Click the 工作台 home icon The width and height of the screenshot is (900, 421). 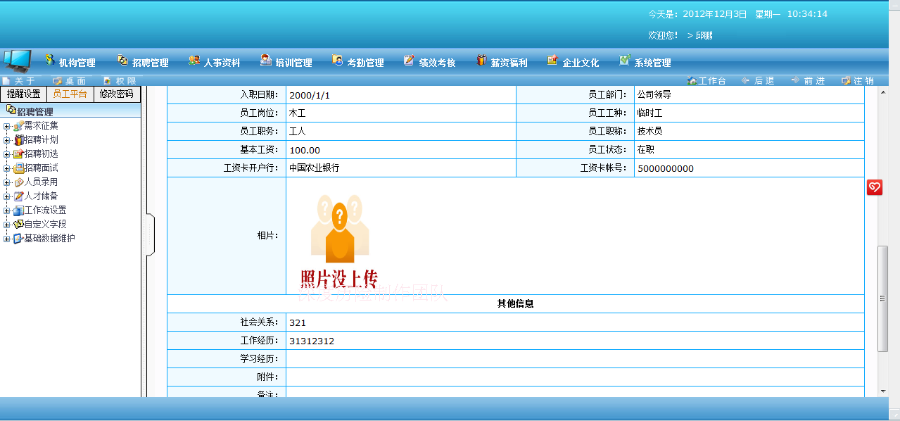click(692, 81)
